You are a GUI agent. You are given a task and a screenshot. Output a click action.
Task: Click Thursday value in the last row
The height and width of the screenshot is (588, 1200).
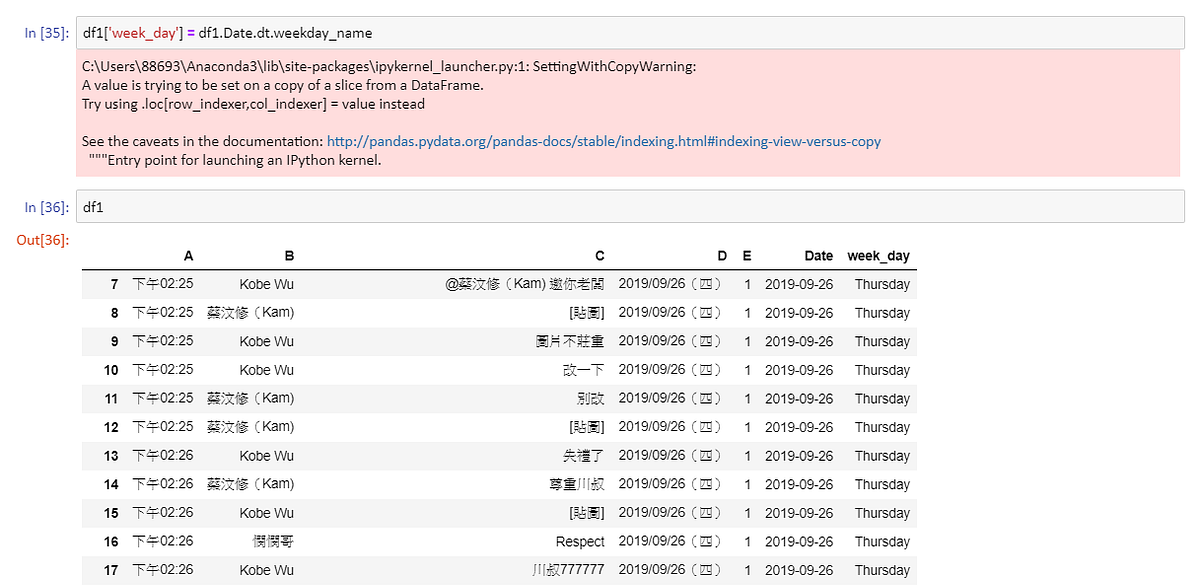coord(880,570)
